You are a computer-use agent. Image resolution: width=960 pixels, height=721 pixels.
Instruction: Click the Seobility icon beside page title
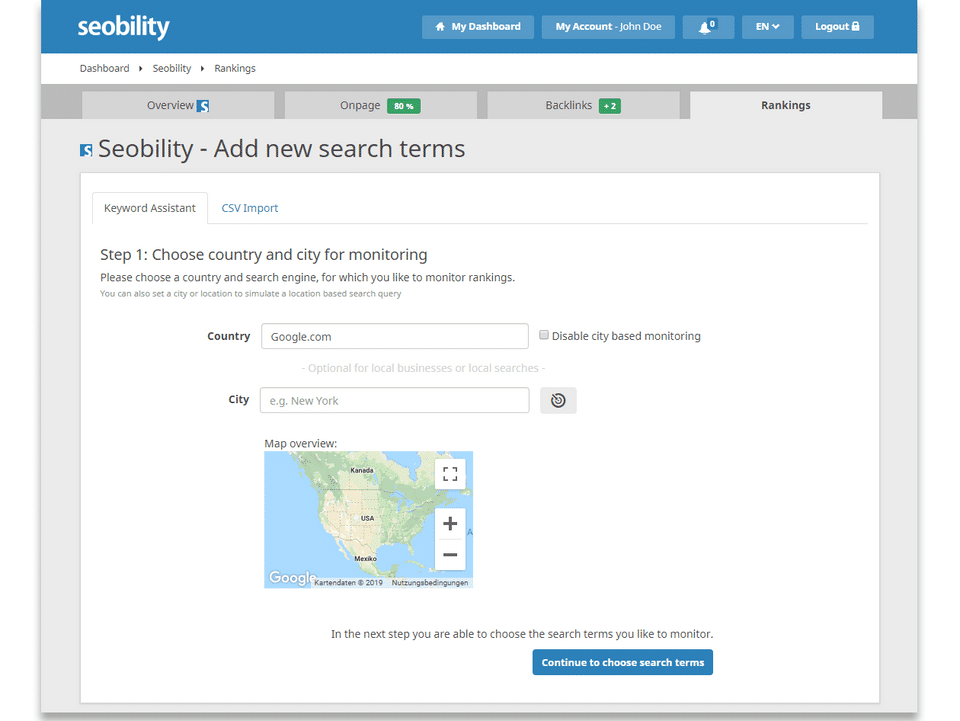point(86,150)
